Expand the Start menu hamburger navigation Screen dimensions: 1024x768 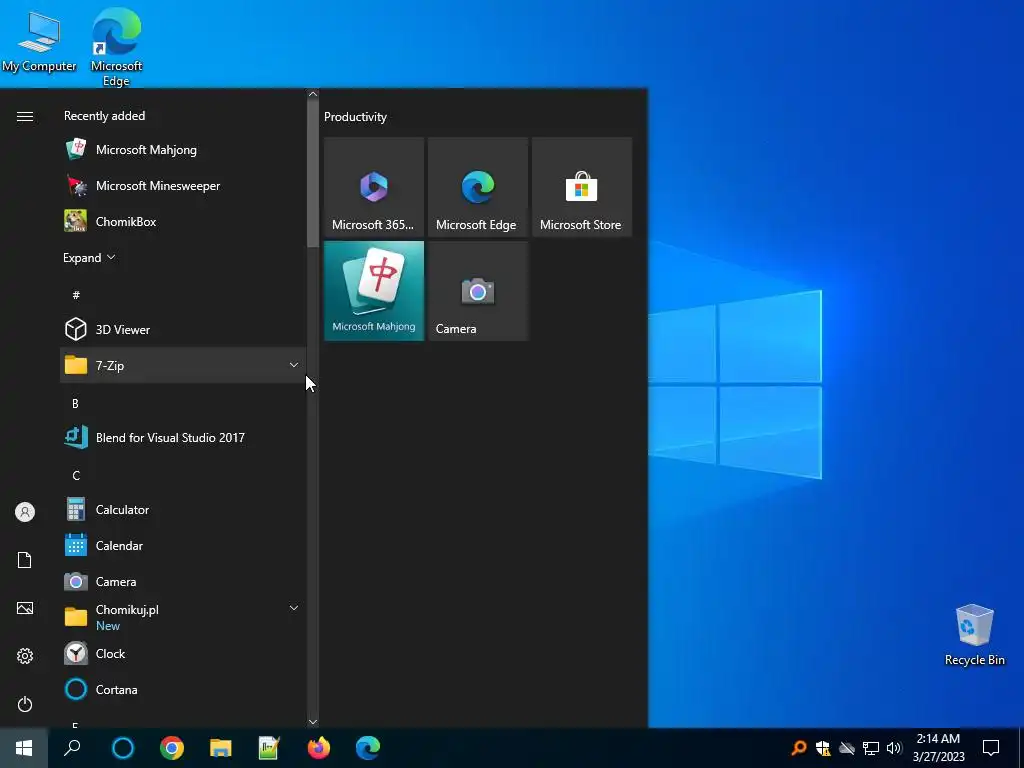[x=25, y=116]
